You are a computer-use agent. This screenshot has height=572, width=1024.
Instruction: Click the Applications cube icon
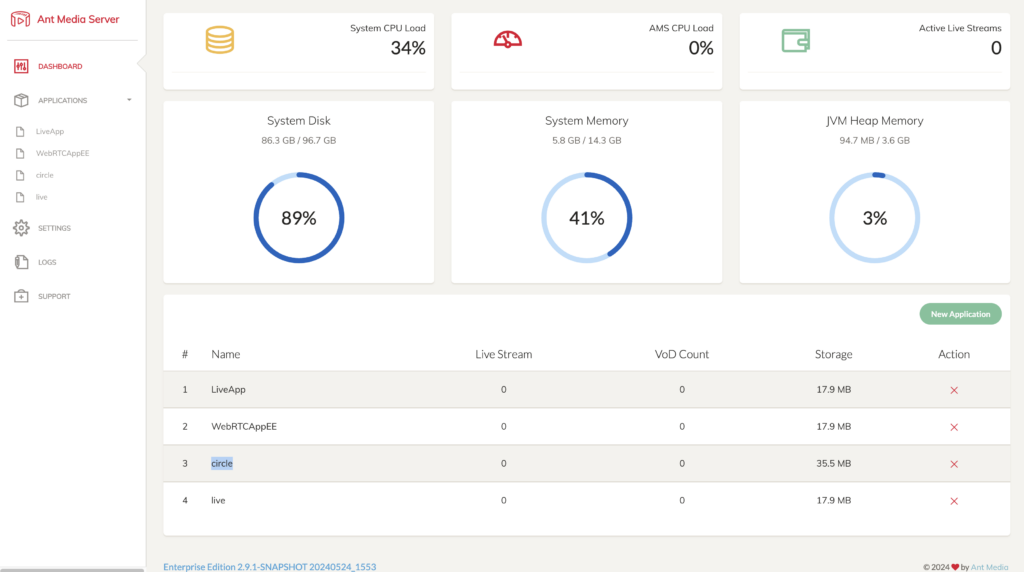21,100
